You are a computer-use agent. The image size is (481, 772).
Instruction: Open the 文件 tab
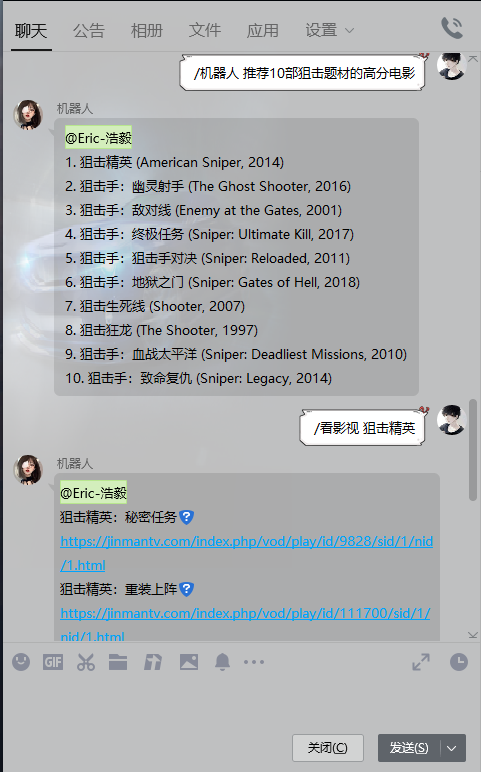[204, 31]
